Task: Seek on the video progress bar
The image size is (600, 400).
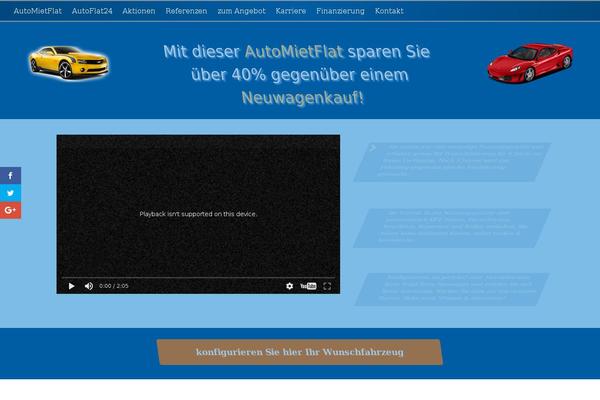Action: point(198,277)
